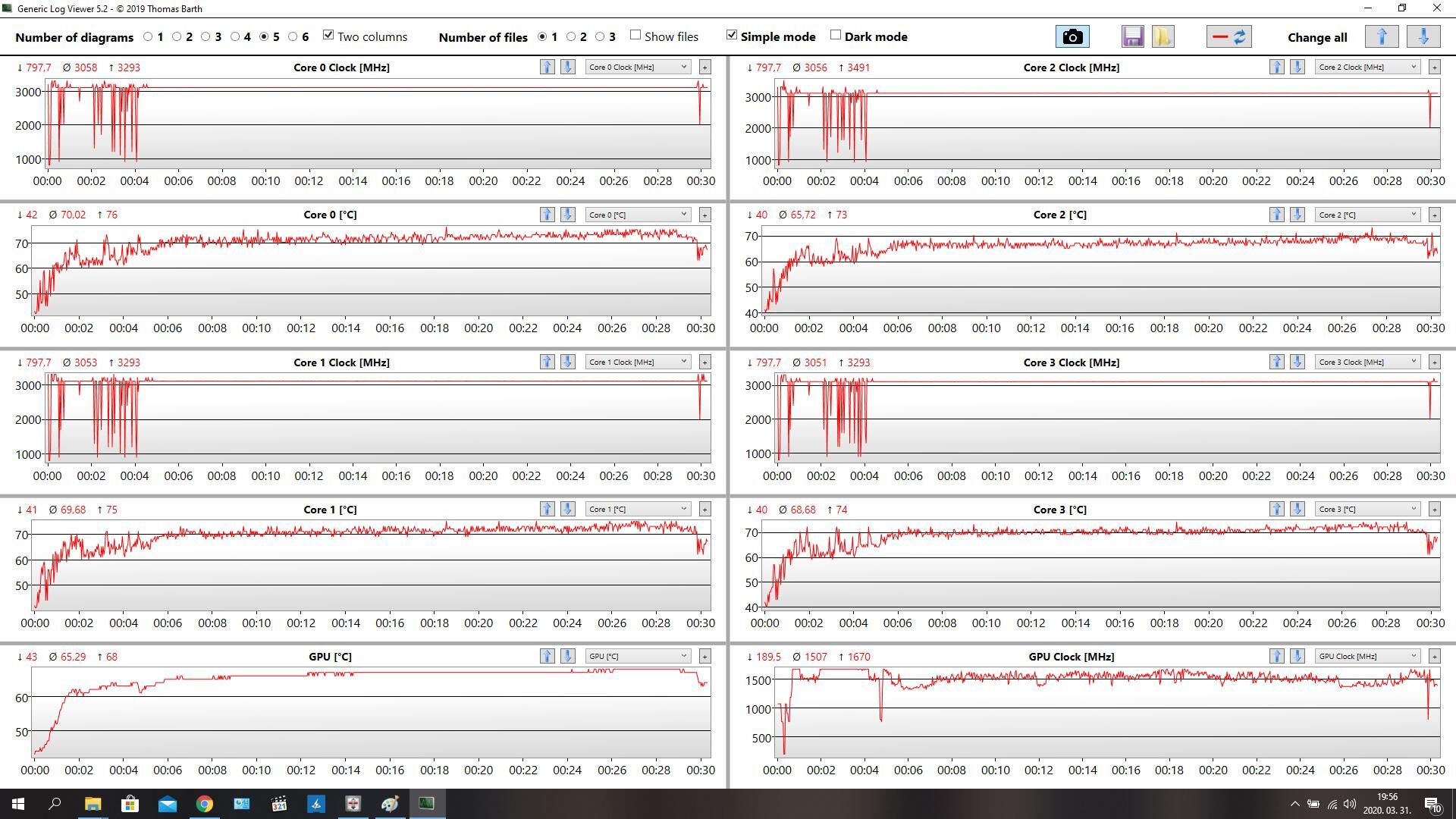
Task: Move GPU [°C] diagram up
Action: tap(547, 656)
